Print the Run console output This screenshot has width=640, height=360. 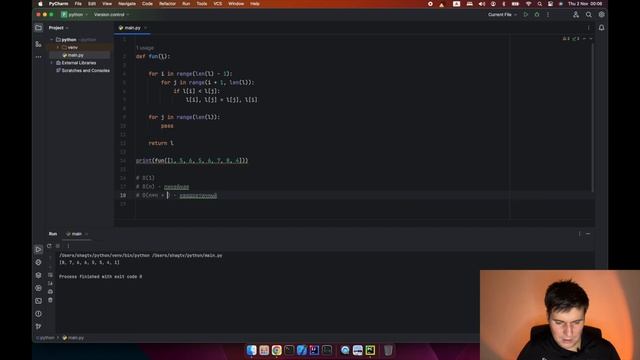point(50,291)
